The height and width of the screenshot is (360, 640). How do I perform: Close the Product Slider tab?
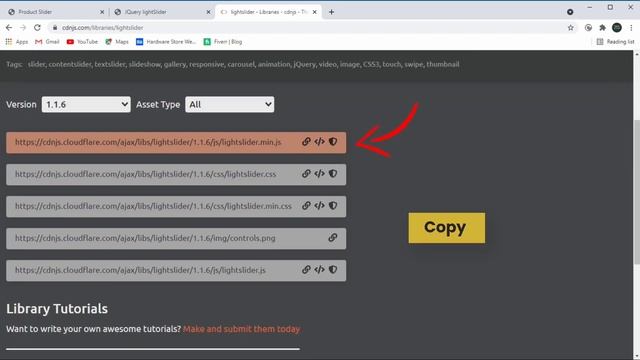(x=102, y=12)
